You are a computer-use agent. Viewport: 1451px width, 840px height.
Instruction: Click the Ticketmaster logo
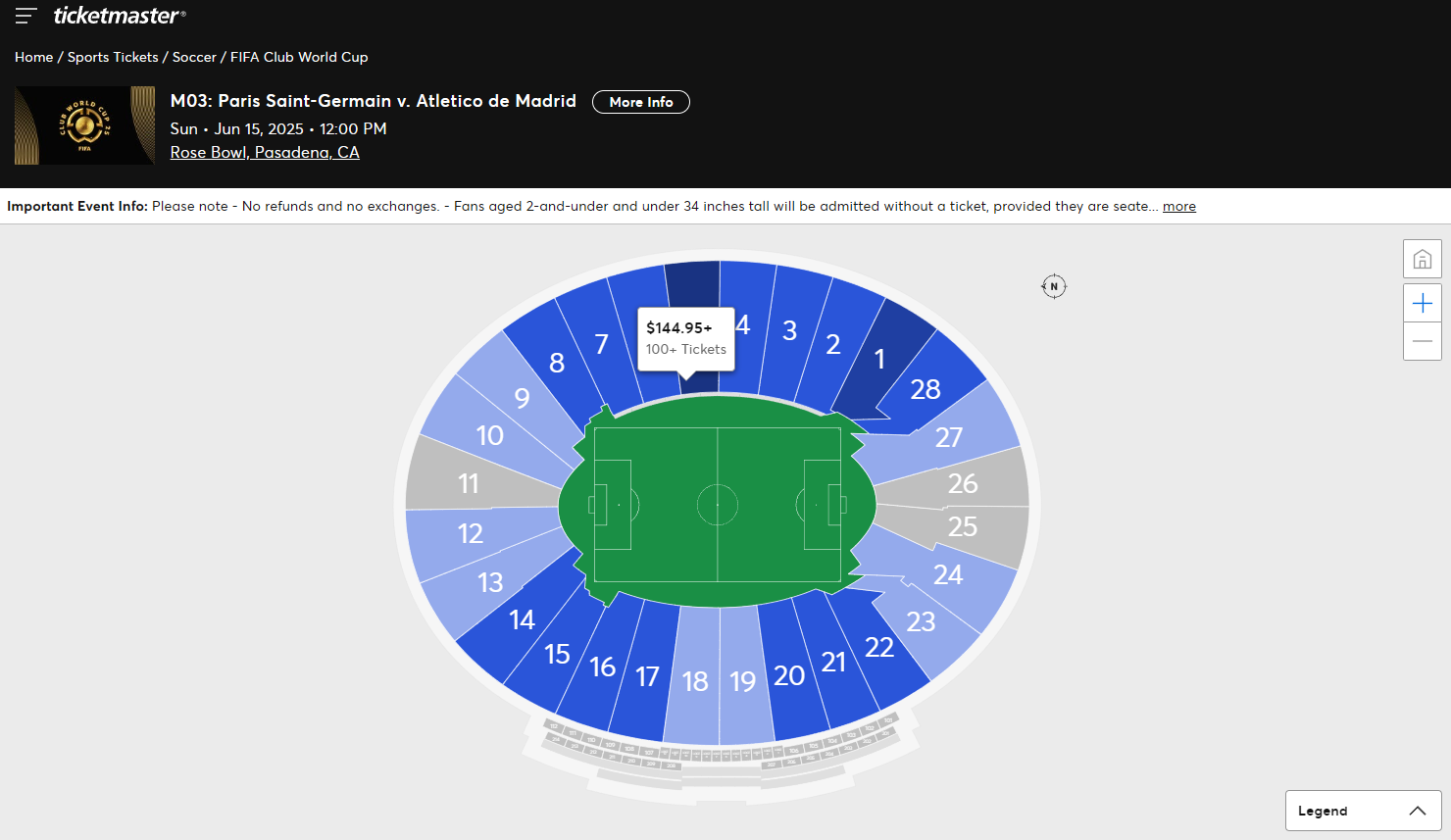pos(119,16)
